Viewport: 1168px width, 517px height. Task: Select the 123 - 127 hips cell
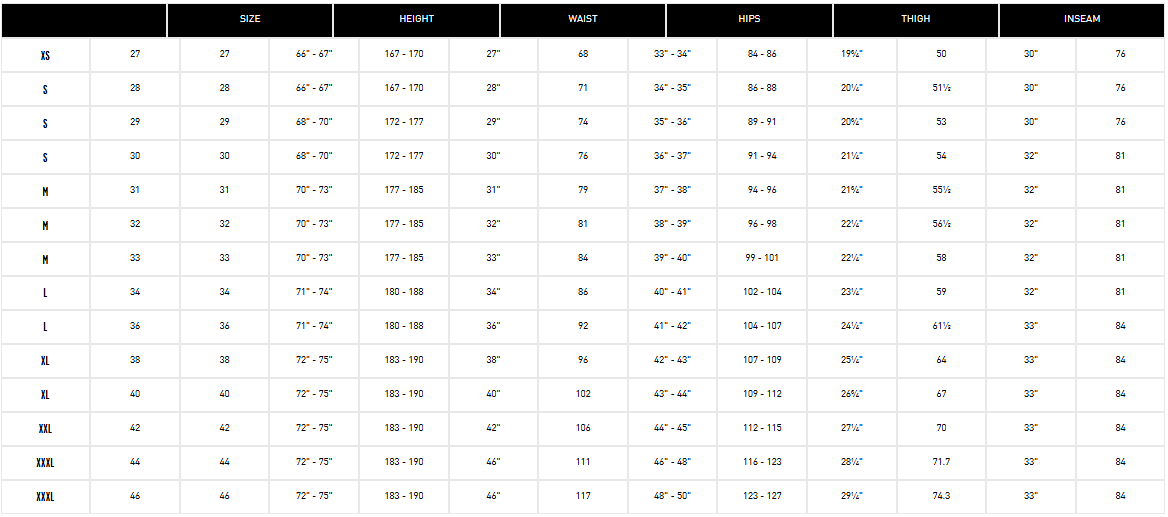[762, 496]
